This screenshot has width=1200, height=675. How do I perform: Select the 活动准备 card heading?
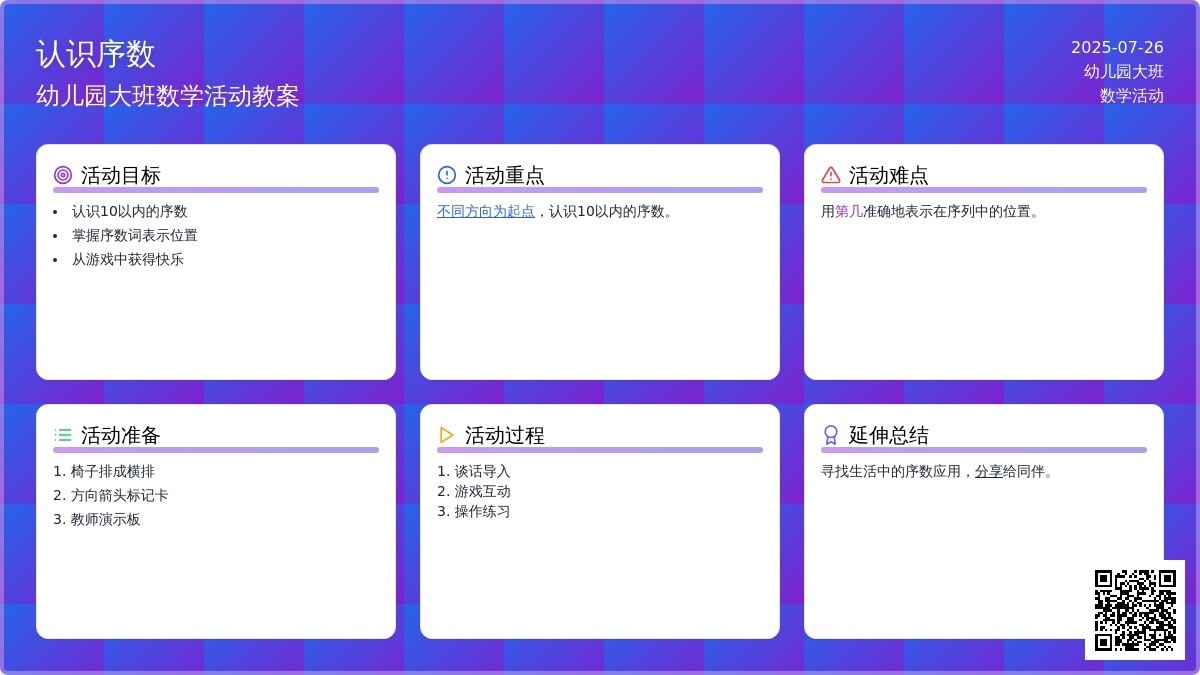pyautogui.click(x=121, y=435)
